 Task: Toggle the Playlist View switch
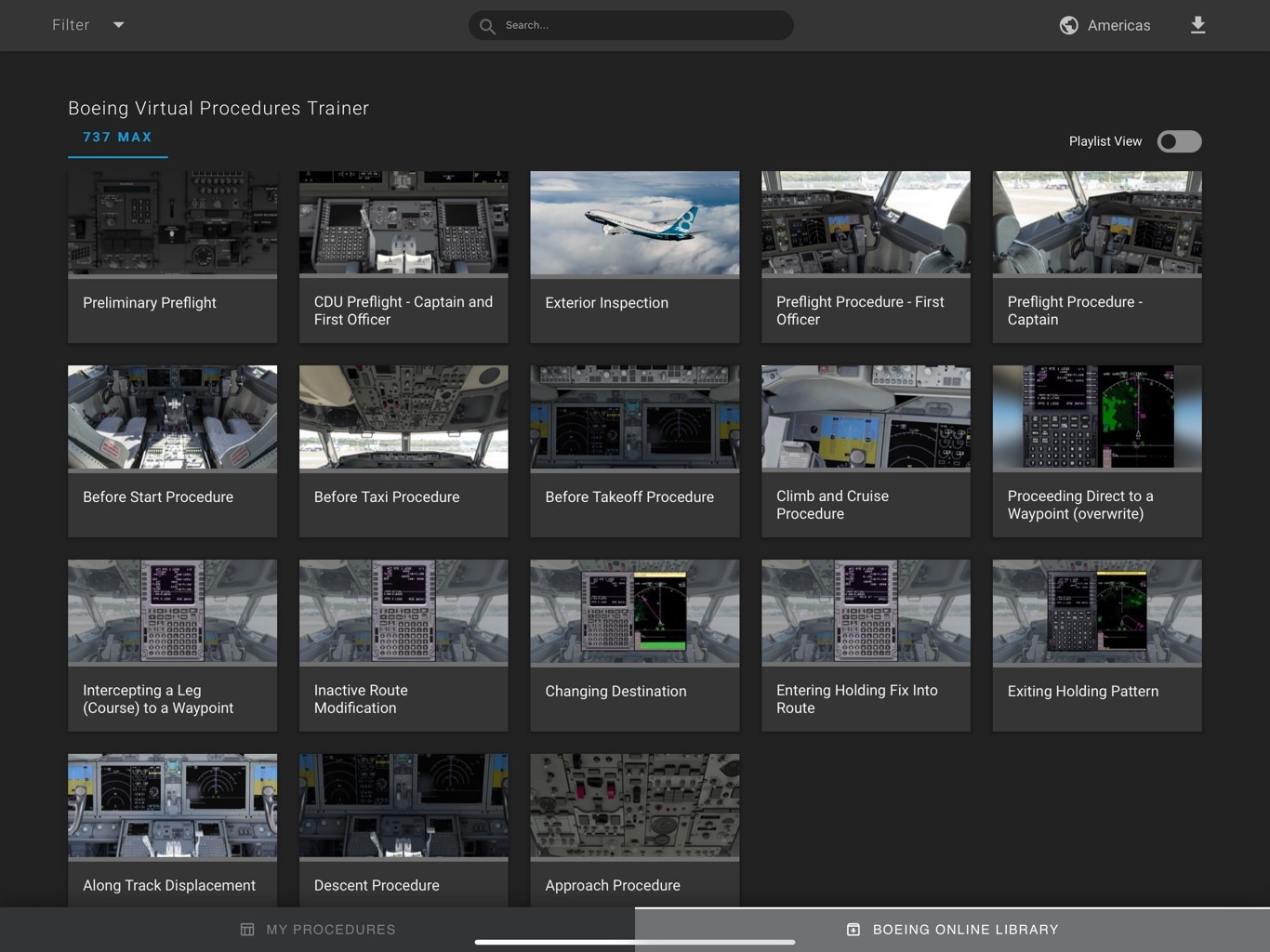point(1179,141)
